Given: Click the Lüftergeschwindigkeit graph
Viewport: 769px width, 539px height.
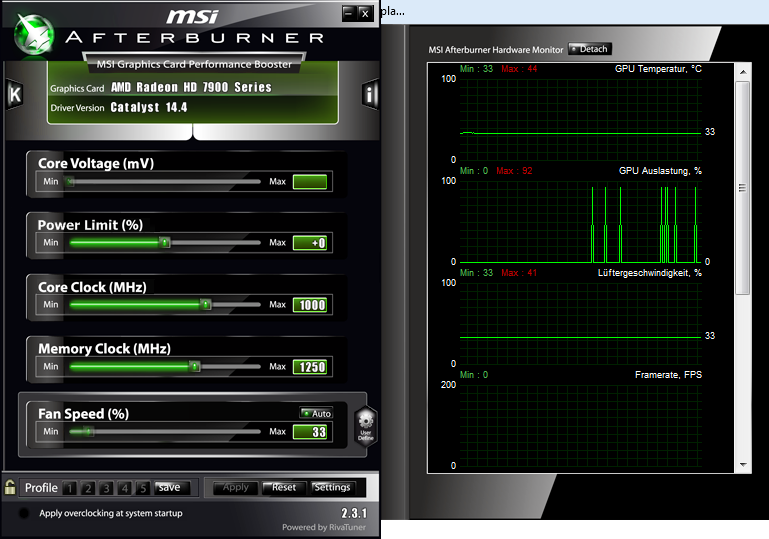Looking at the screenshot, I should [581, 323].
